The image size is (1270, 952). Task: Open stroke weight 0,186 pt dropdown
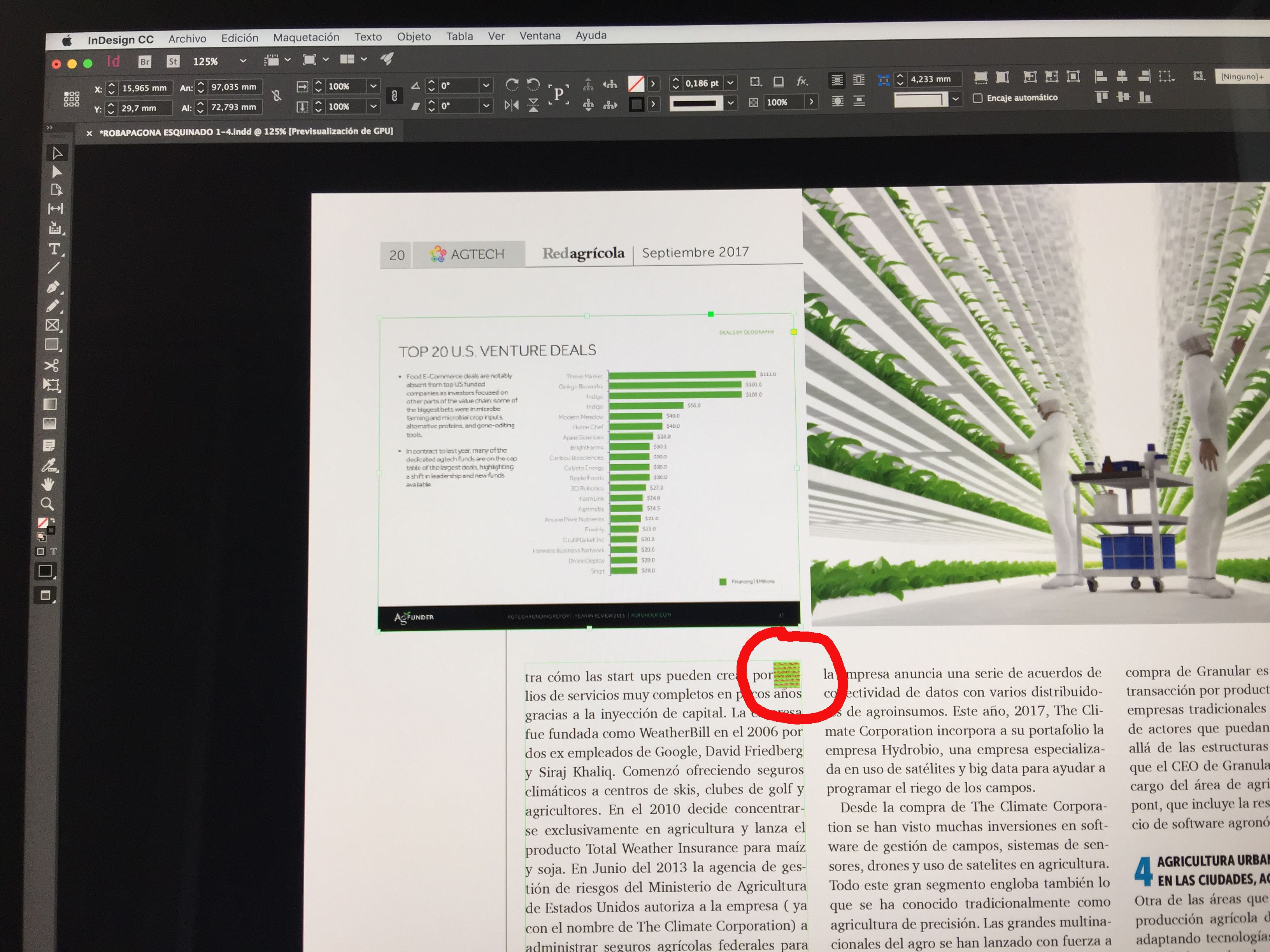[x=730, y=82]
